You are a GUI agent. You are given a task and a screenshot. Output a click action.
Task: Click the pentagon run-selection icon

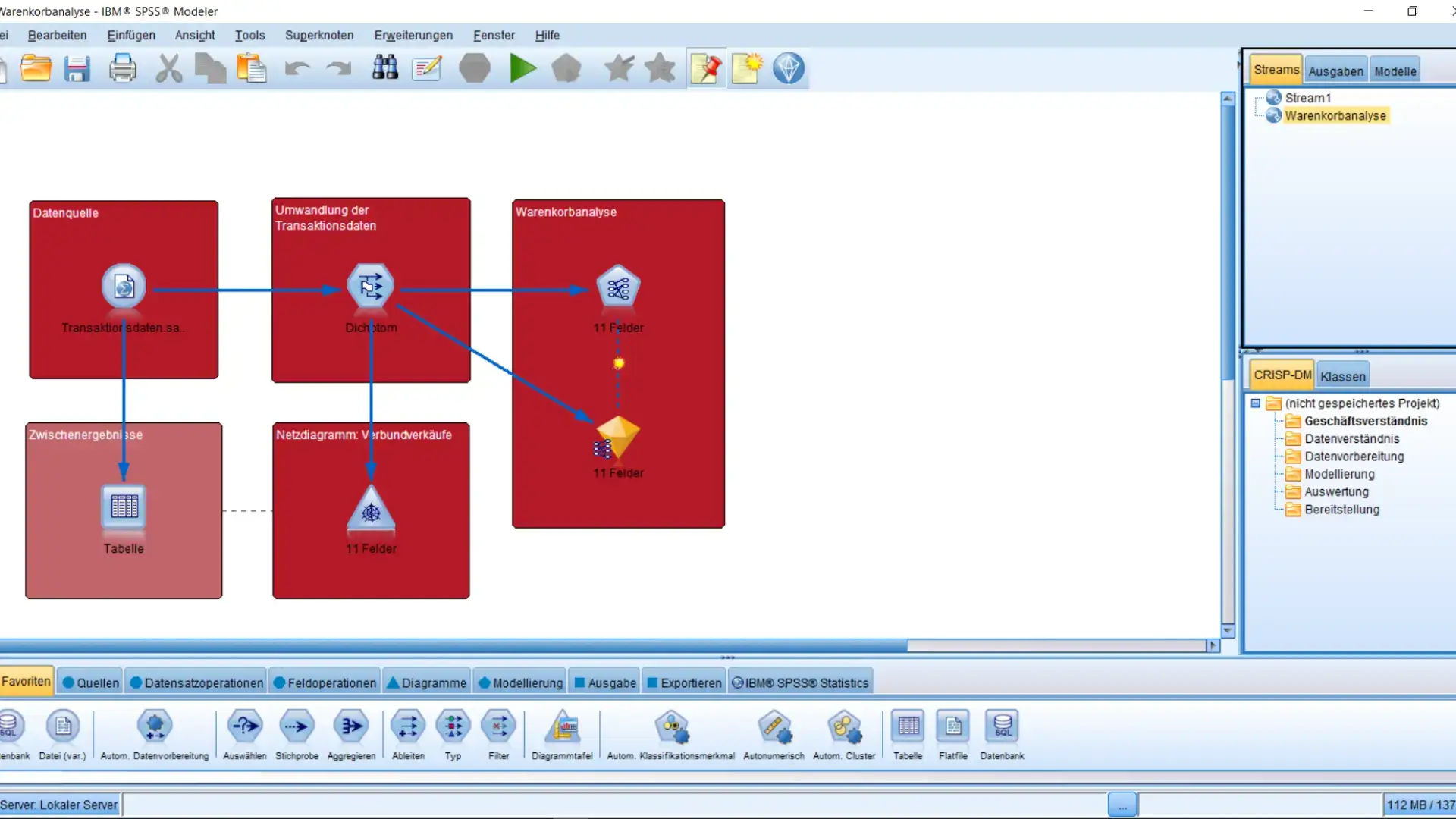point(566,68)
